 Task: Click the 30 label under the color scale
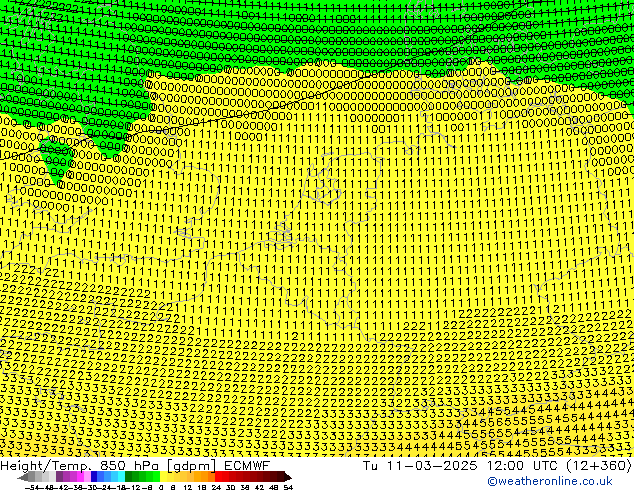pyautogui.click(x=230, y=488)
